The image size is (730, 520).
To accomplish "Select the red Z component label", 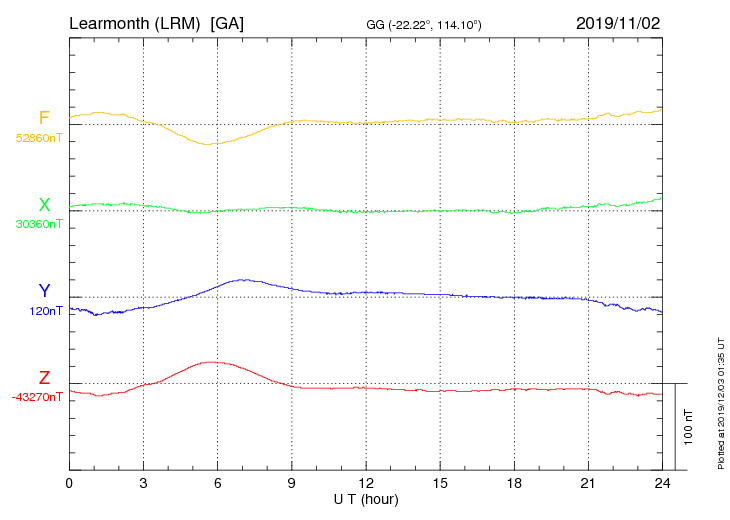I will [44, 378].
